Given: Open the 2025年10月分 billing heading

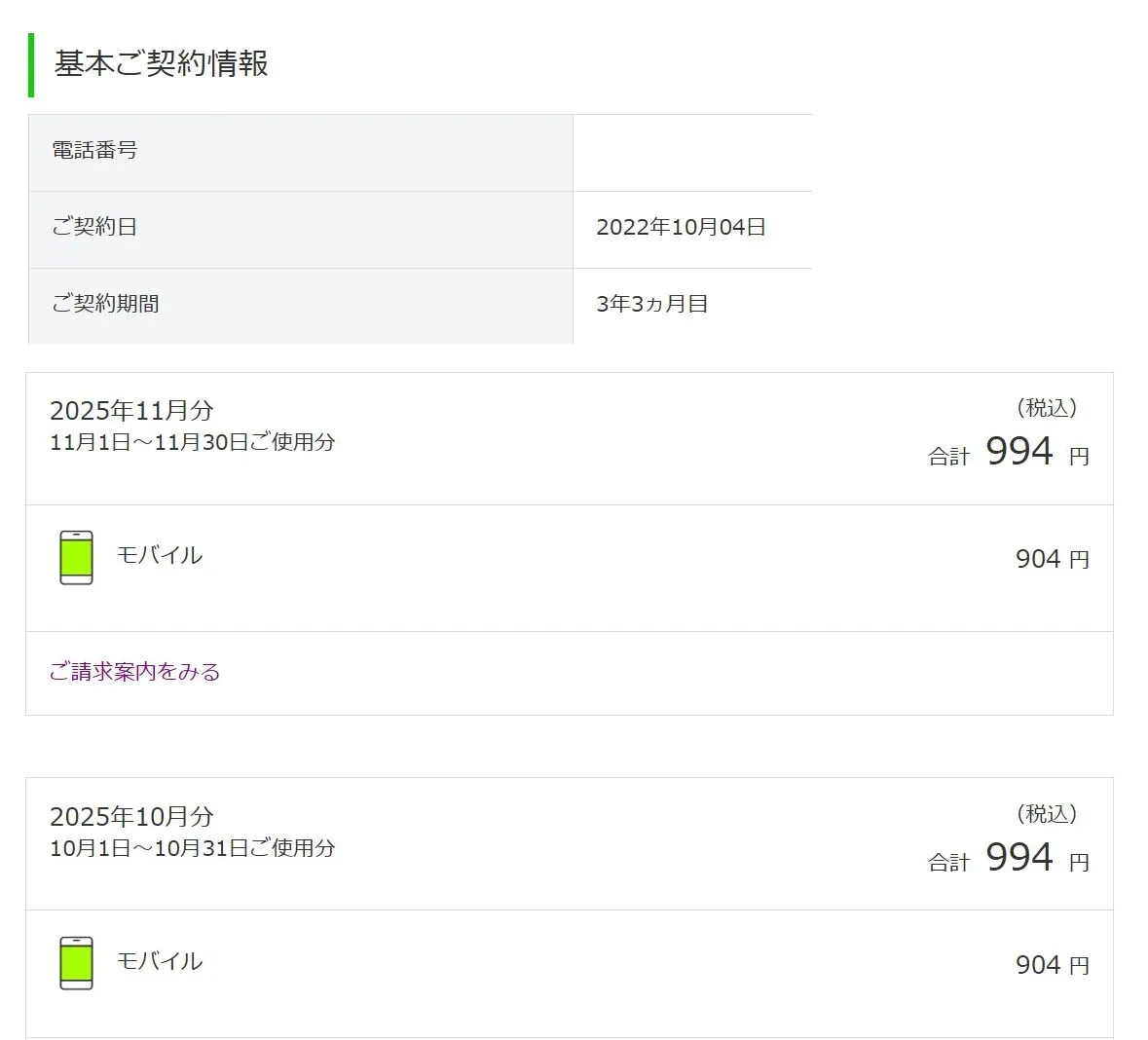Looking at the screenshot, I should [131, 817].
